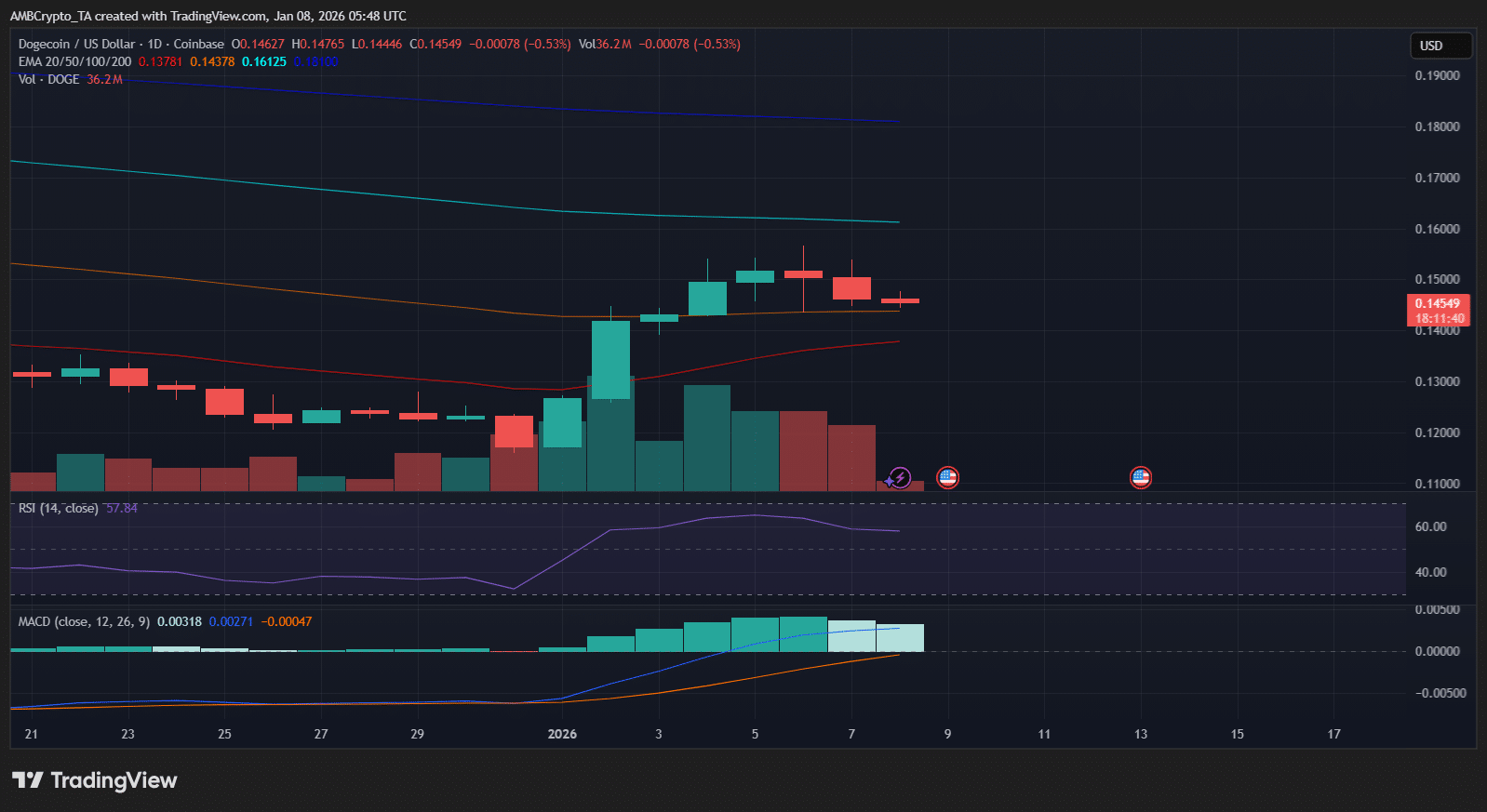Viewport: 1487px width, 812px height.
Task: Click the orange EMA 50 value 0.14378
Action: click(x=212, y=61)
